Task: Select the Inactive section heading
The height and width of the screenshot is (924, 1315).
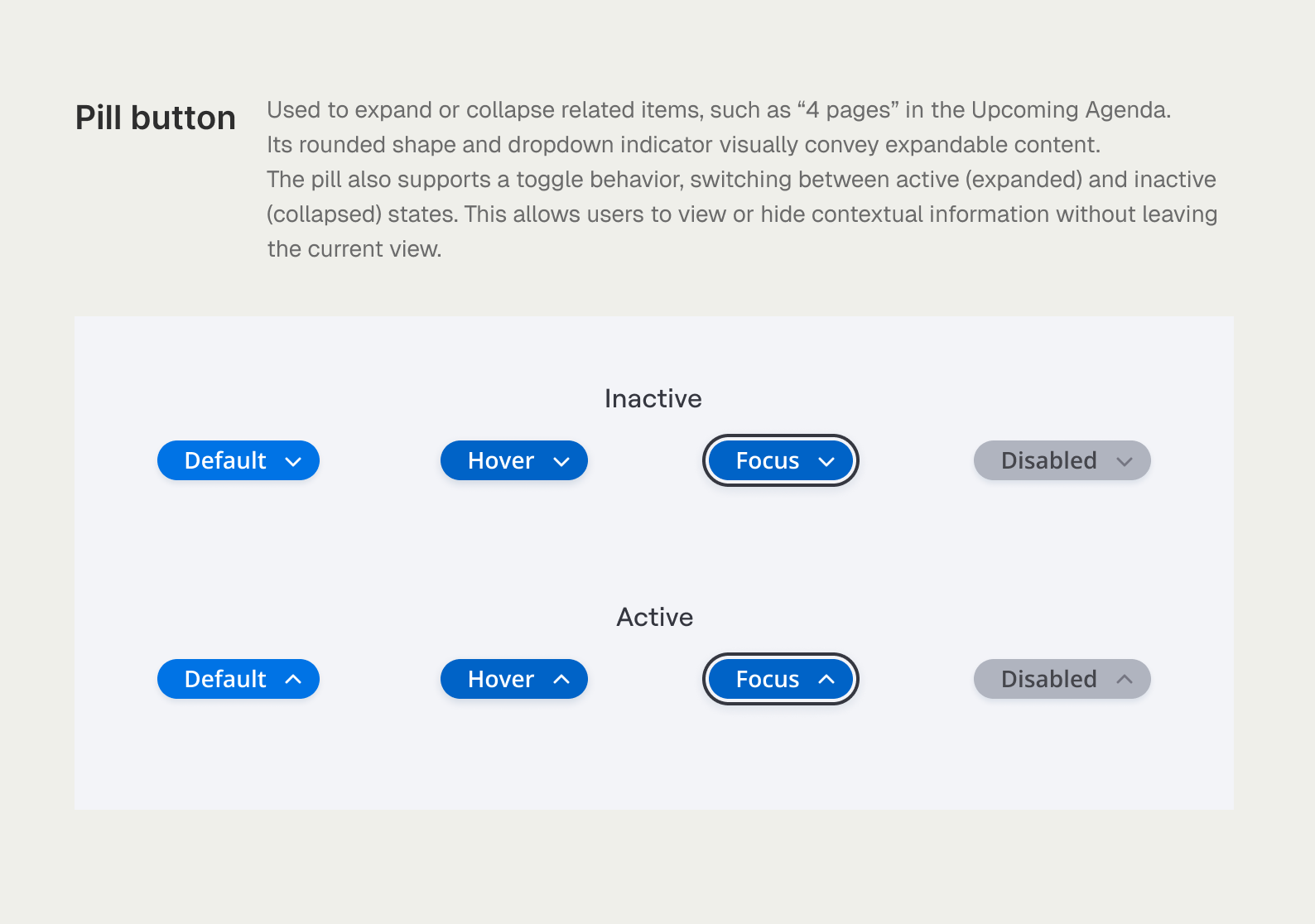Action: point(653,398)
